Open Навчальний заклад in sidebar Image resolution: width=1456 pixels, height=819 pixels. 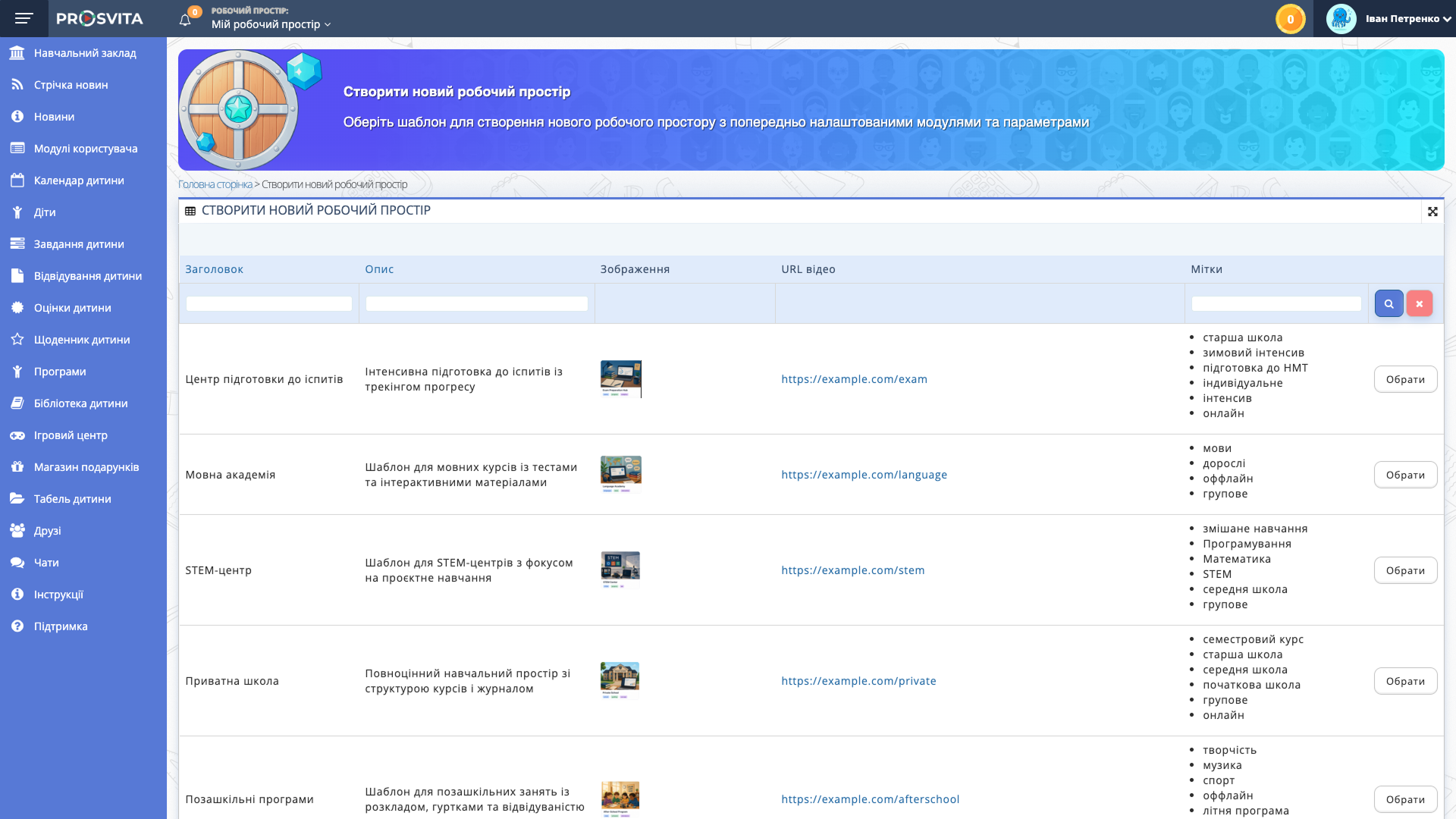(83, 53)
